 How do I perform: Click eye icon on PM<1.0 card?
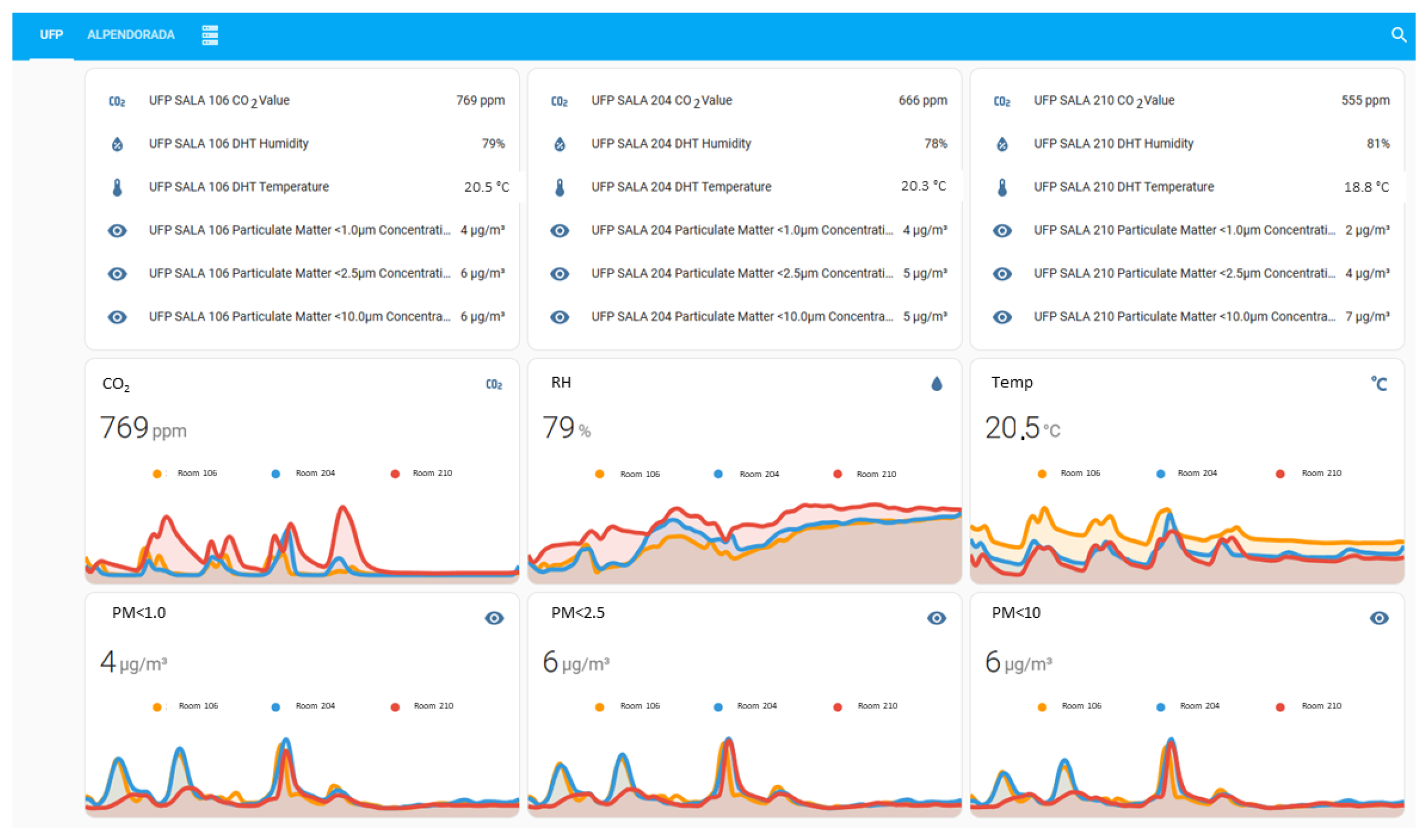(494, 618)
